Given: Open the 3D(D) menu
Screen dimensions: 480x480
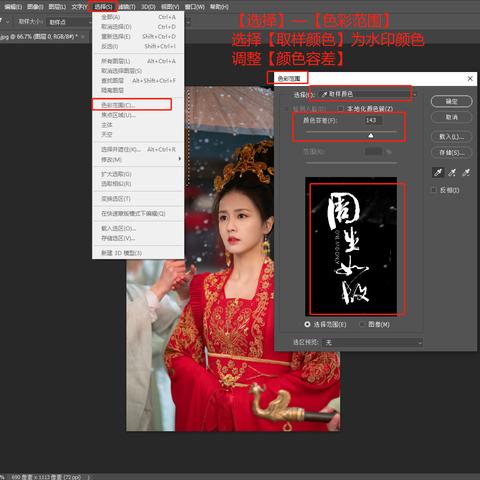Looking at the screenshot, I should point(148,7).
